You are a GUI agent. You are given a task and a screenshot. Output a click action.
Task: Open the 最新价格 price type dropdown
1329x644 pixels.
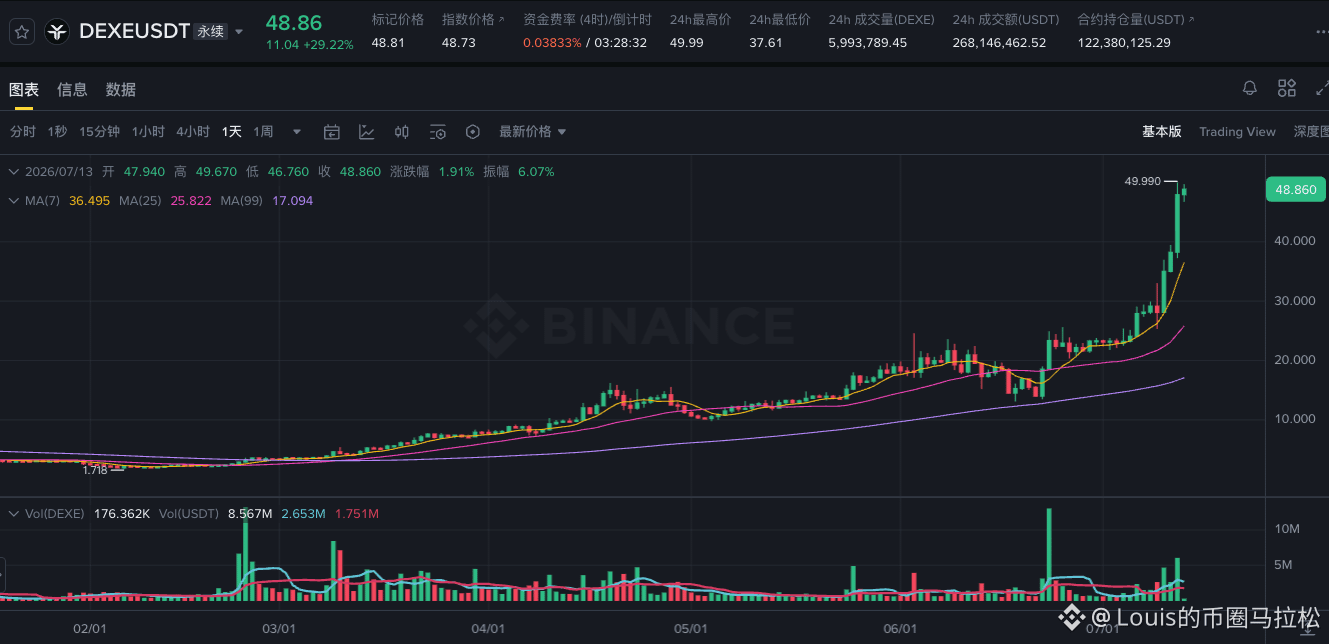coord(533,132)
